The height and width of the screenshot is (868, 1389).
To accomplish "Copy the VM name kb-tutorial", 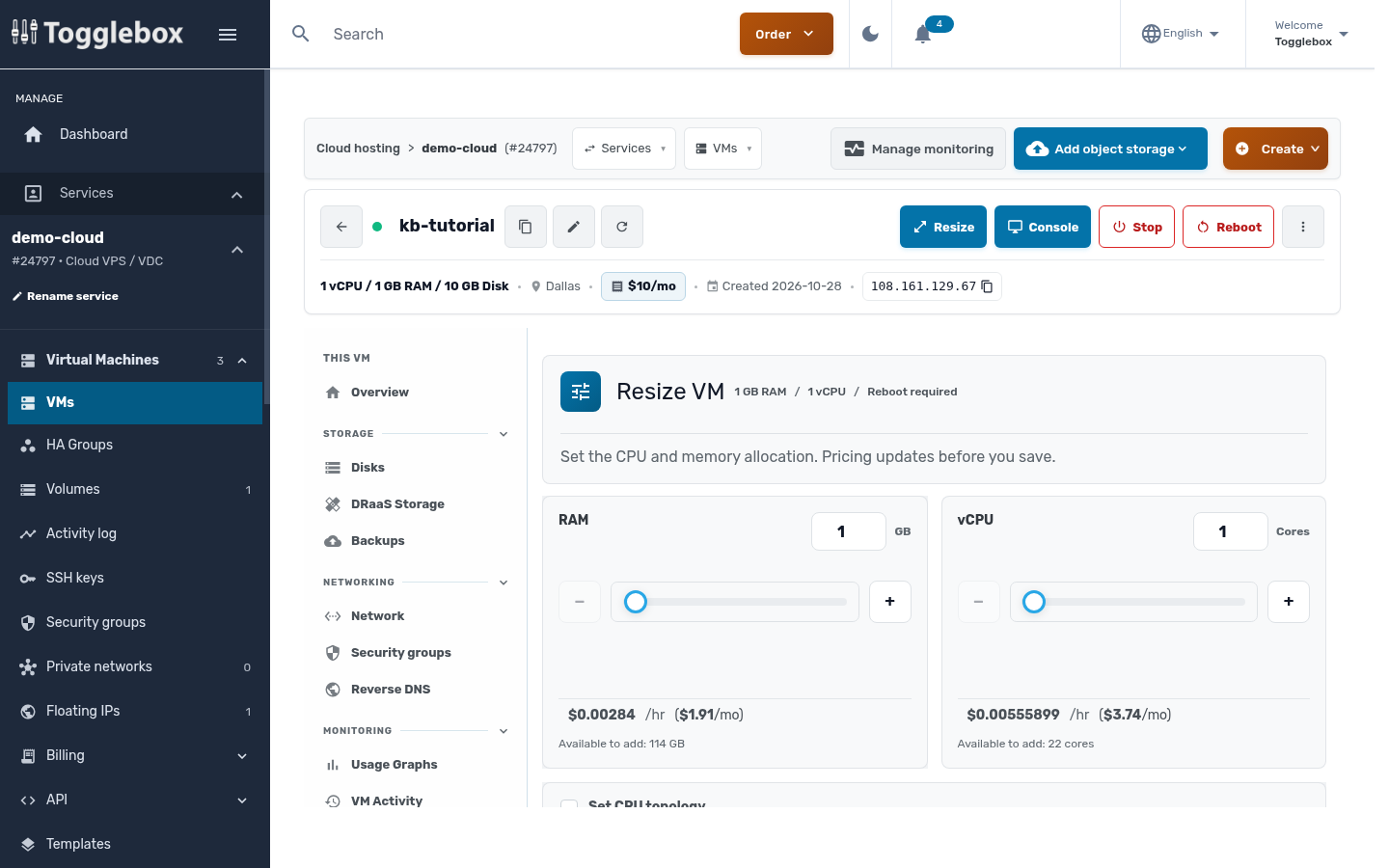I will click(526, 227).
